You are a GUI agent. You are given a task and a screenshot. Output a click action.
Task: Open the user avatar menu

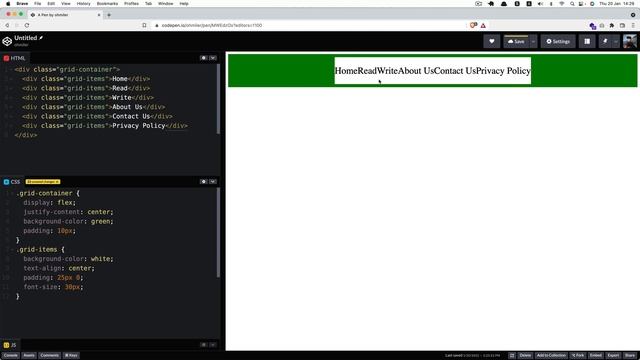[630, 41]
